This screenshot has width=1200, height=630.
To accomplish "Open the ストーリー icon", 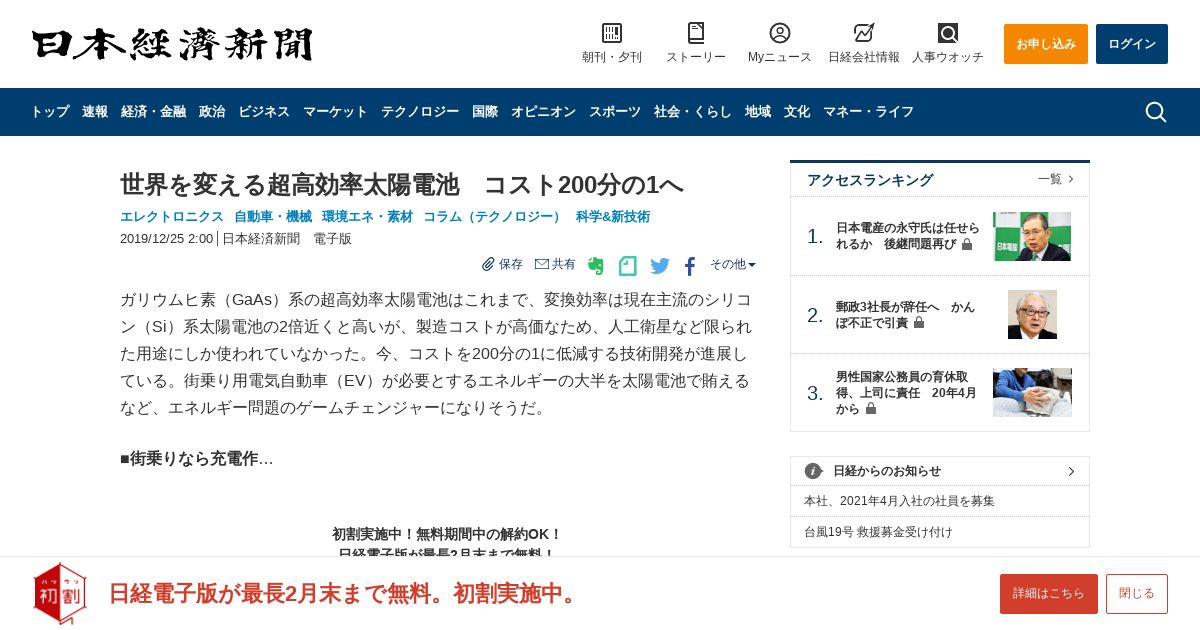I will (x=696, y=33).
